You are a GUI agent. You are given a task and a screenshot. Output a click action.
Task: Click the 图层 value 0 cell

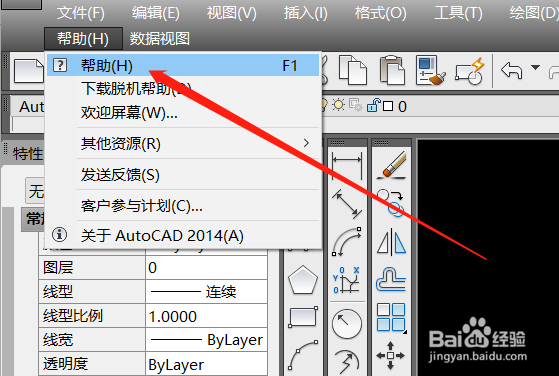(x=207, y=268)
